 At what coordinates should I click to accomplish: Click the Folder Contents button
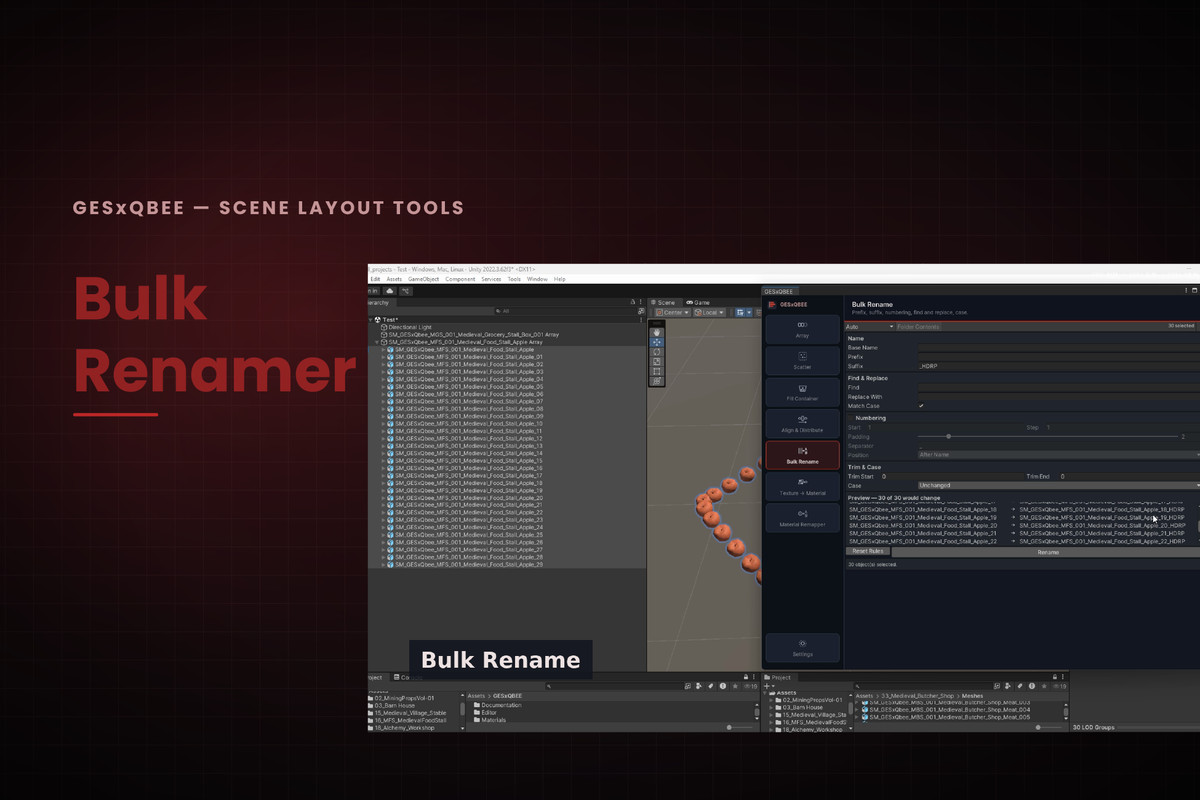click(x=918, y=327)
